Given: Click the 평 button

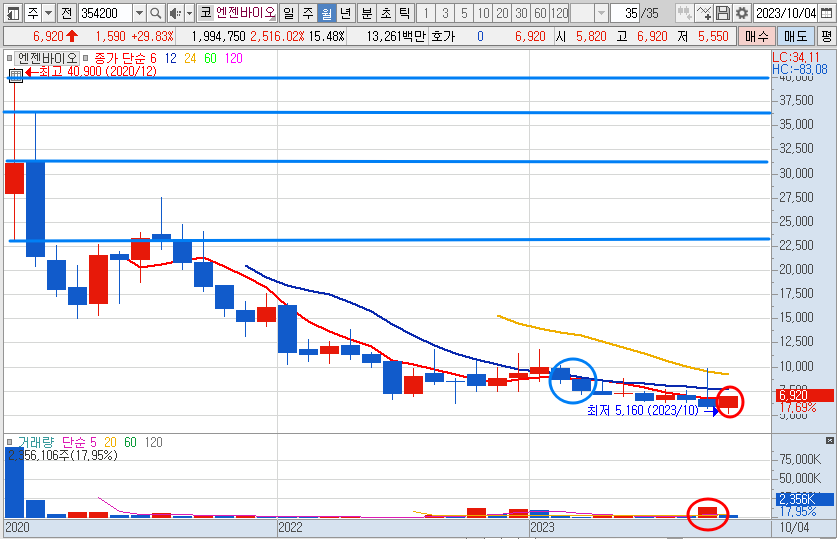Looking at the screenshot, I should coord(826,36).
